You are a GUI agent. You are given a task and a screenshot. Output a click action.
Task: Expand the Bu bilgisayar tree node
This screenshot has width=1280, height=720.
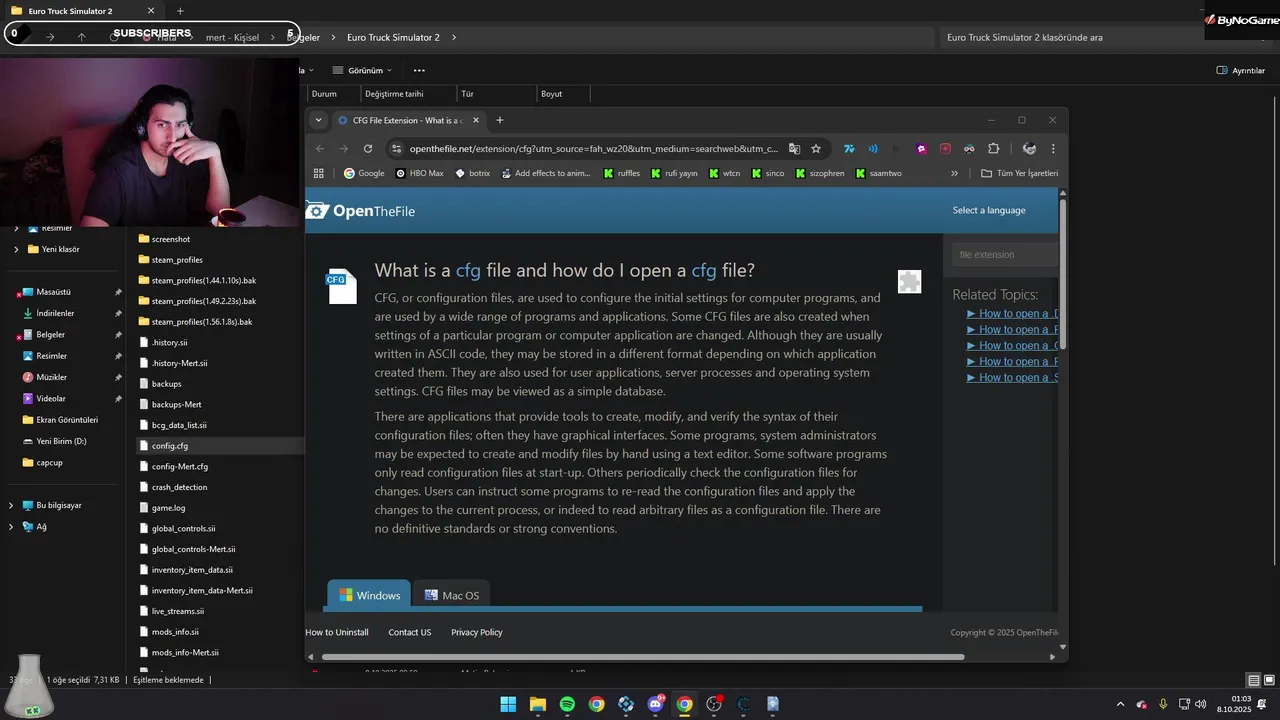(x=11, y=506)
